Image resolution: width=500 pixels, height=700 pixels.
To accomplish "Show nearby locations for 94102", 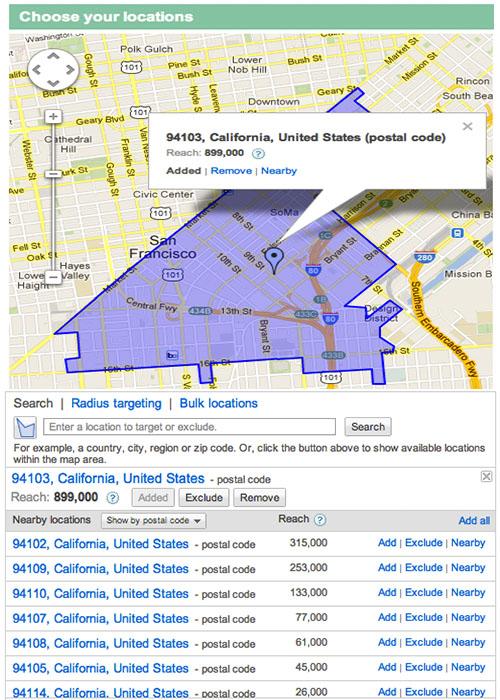I will [468, 543].
